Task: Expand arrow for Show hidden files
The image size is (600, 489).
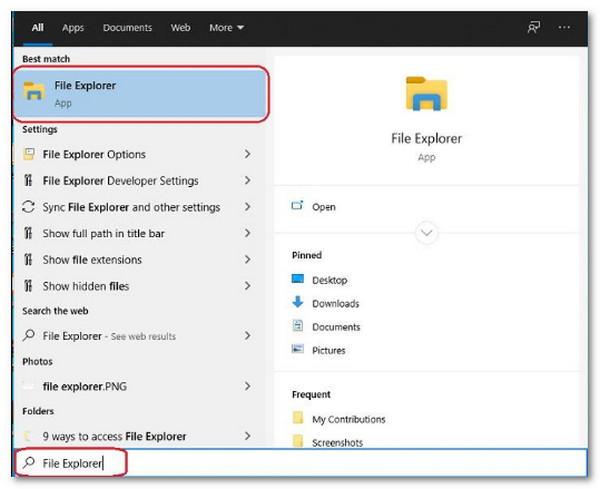Action: pyautogui.click(x=248, y=286)
